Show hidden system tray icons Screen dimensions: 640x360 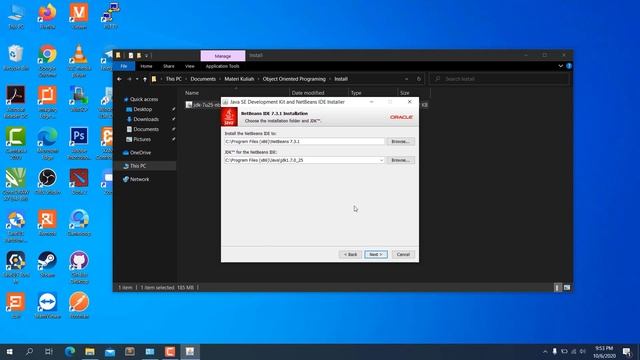click(x=545, y=351)
